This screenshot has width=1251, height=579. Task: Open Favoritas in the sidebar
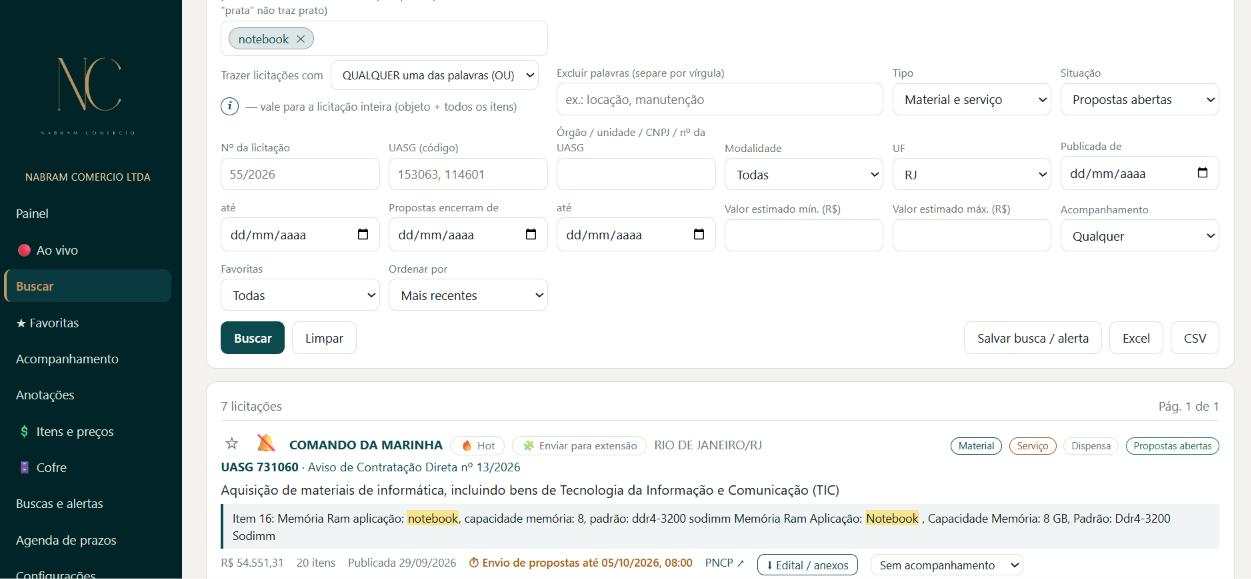[47, 323]
